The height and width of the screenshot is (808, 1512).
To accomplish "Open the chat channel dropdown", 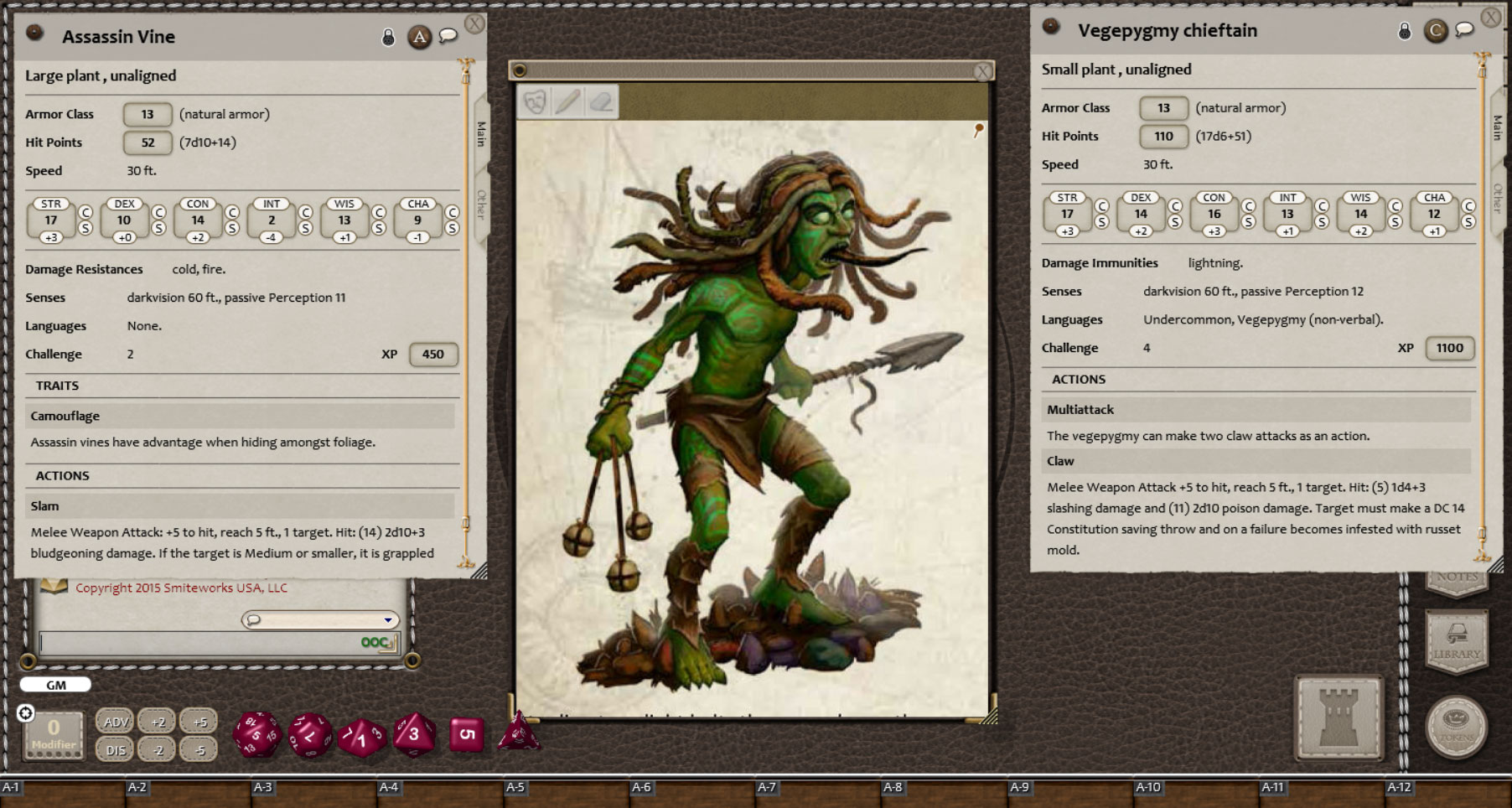I will point(387,620).
